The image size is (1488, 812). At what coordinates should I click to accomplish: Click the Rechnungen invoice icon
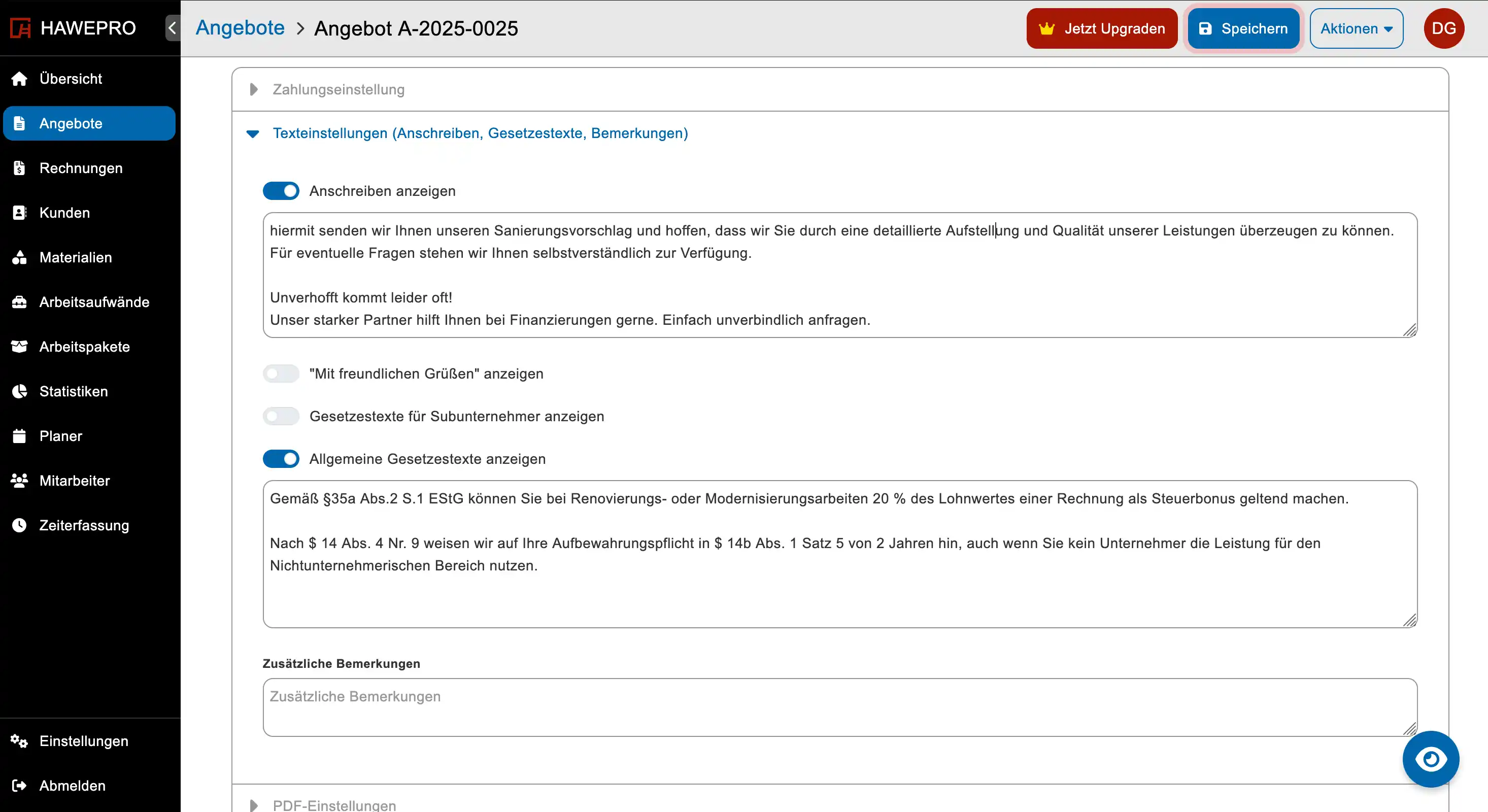(19, 168)
